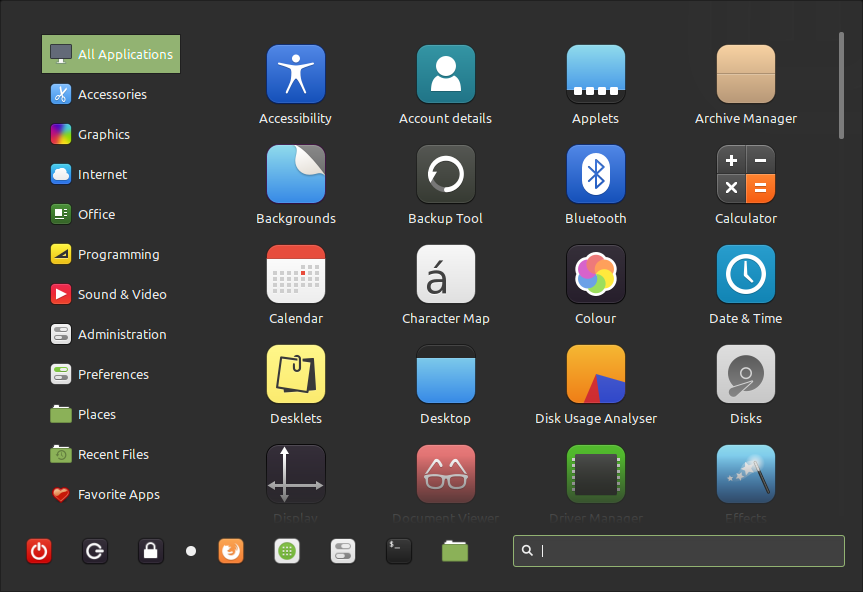863x592 pixels.
Task: Launch the Desklets app
Action: click(x=296, y=374)
